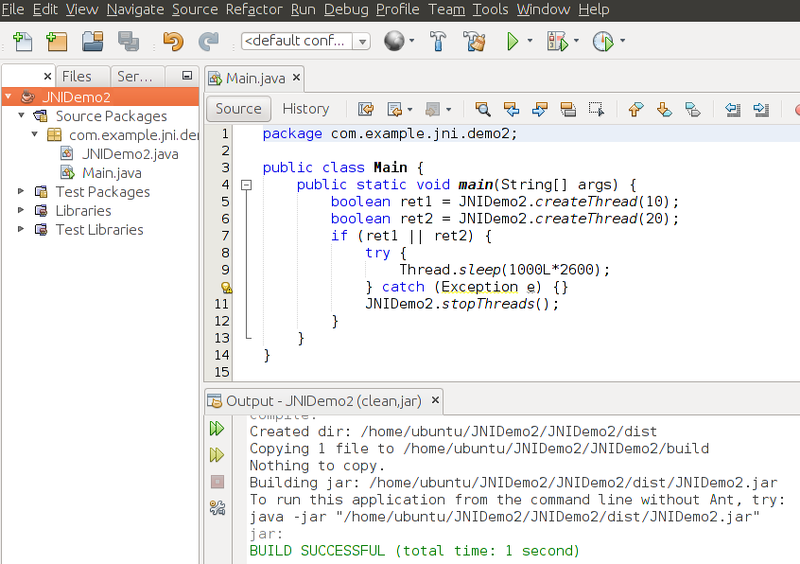Click the Undo toolbar icon

click(x=173, y=41)
